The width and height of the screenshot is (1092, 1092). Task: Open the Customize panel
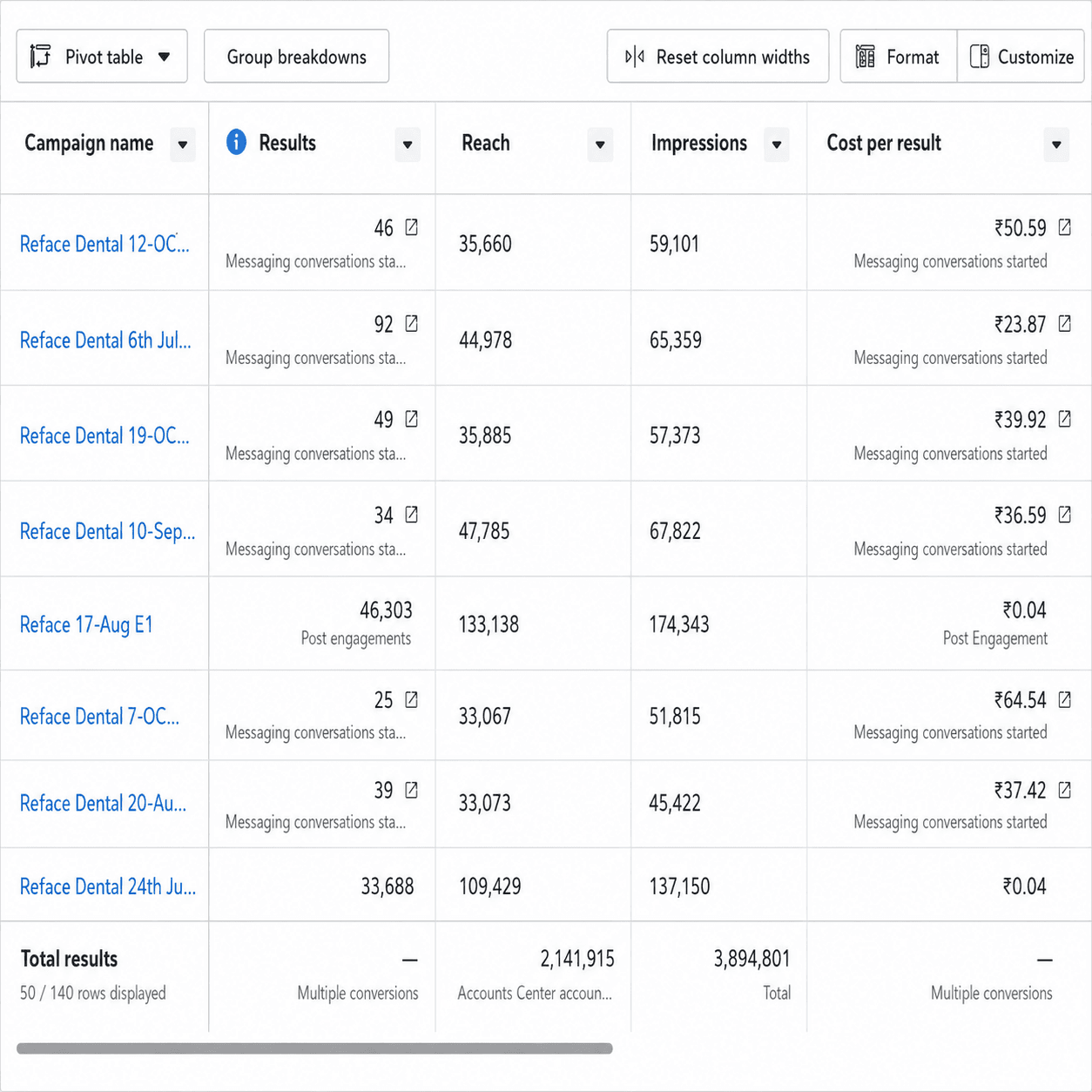[x=1021, y=57]
